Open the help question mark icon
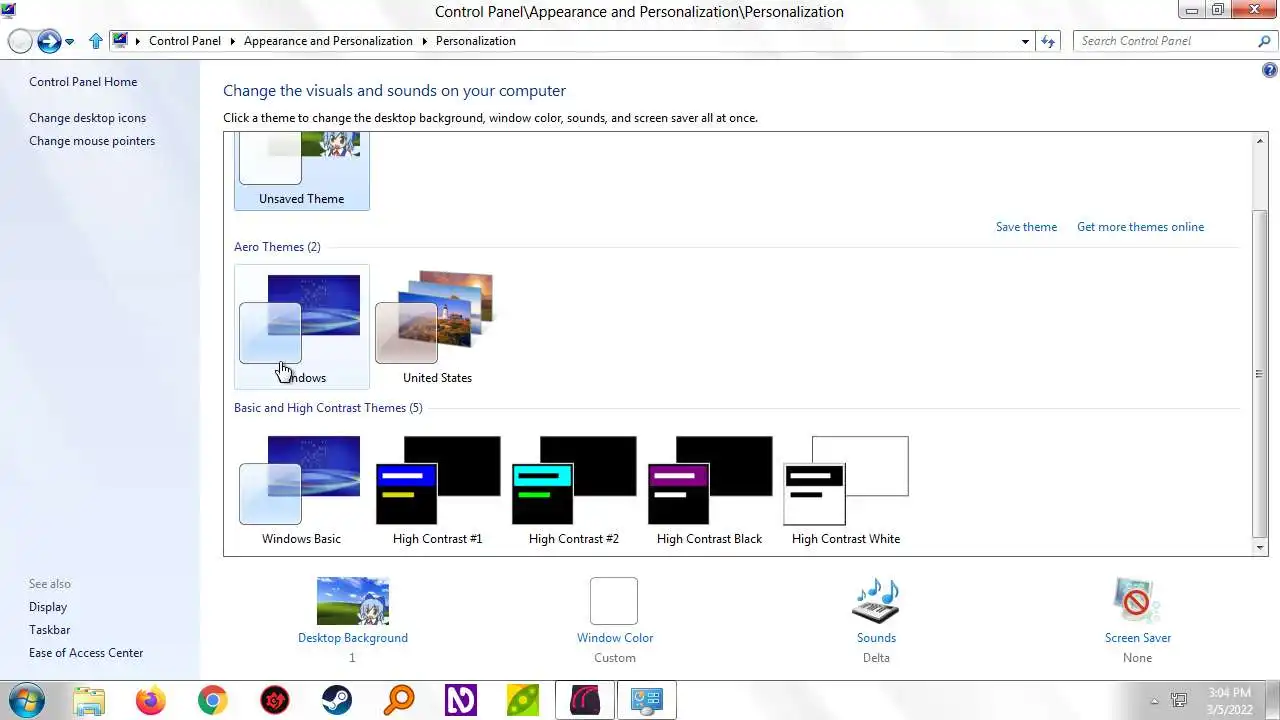This screenshot has width=1280, height=720. tap(1270, 70)
